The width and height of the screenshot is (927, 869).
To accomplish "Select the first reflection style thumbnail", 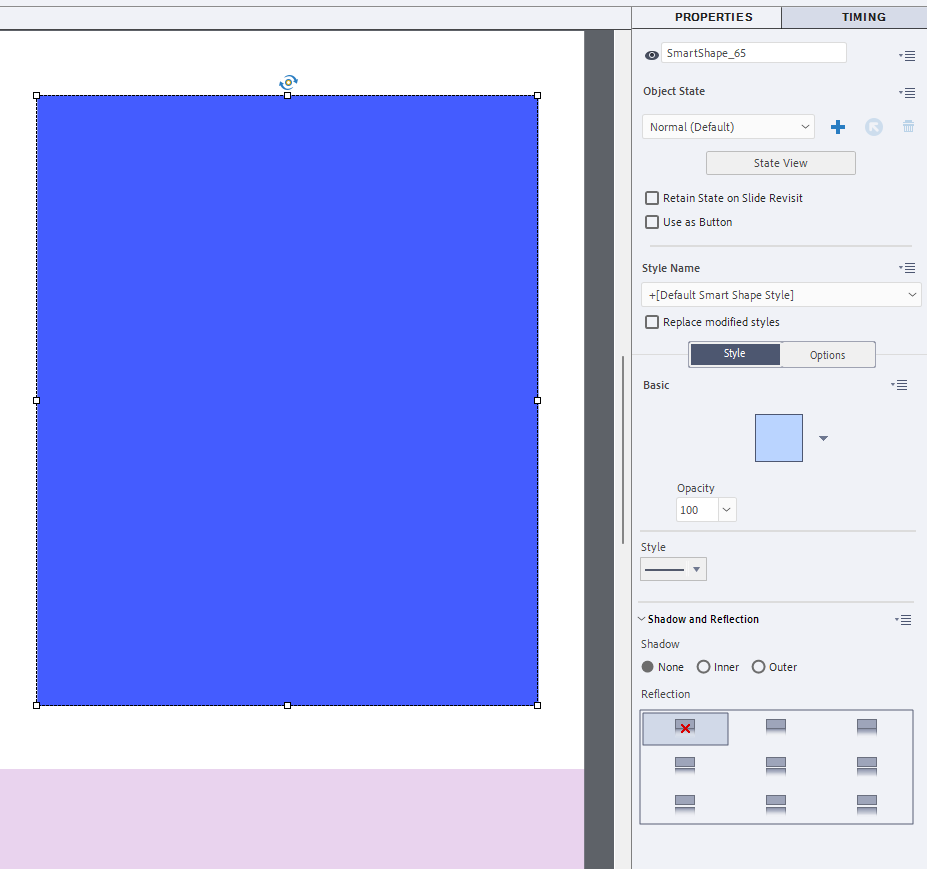I will [x=684, y=728].
